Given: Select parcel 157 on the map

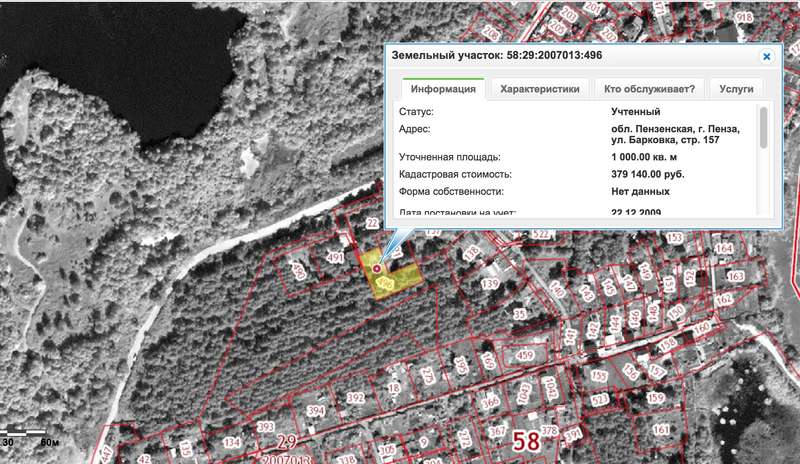Looking at the screenshot, I should (657, 371).
